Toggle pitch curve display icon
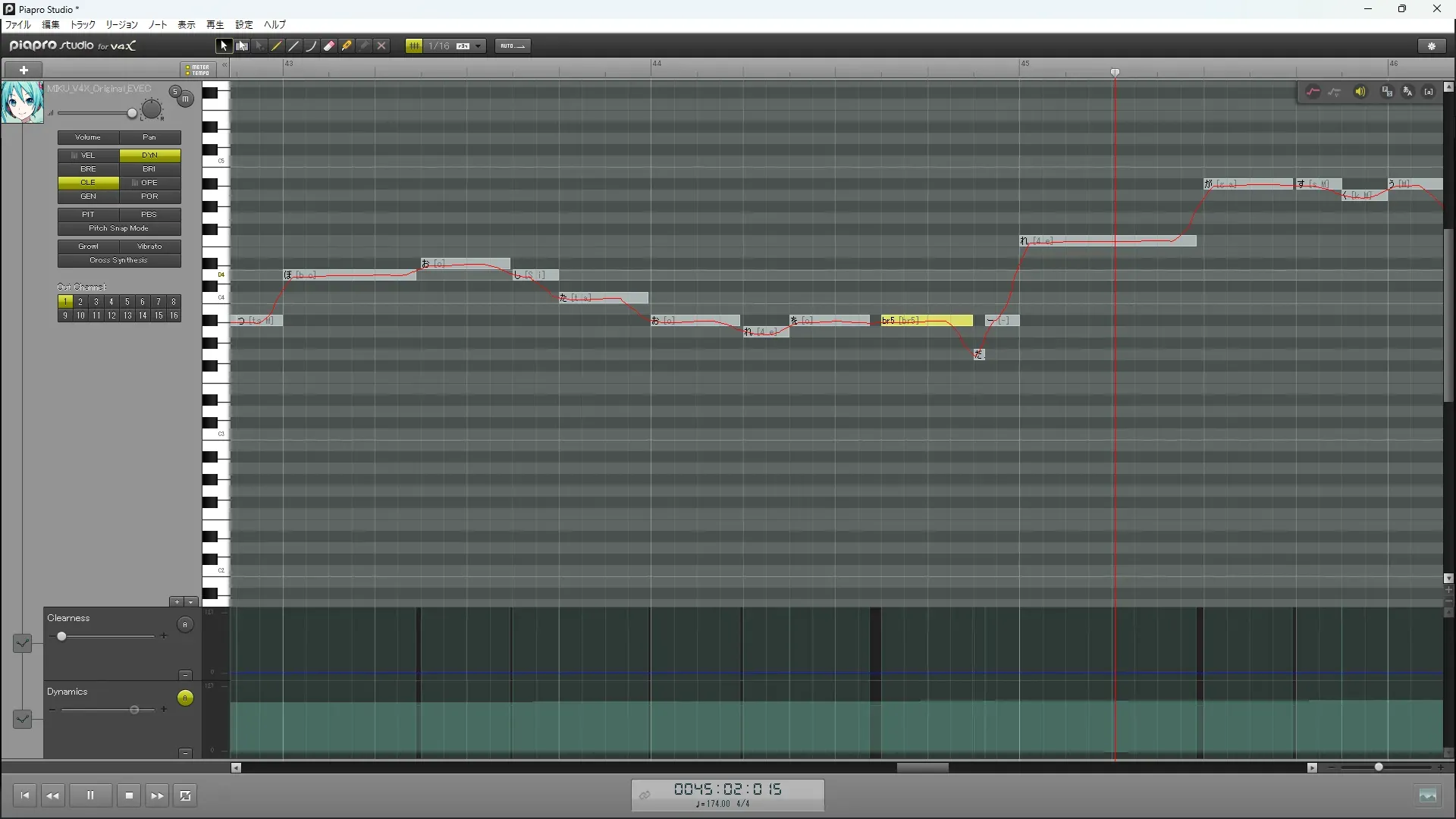1456x819 pixels. (x=1313, y=92)
